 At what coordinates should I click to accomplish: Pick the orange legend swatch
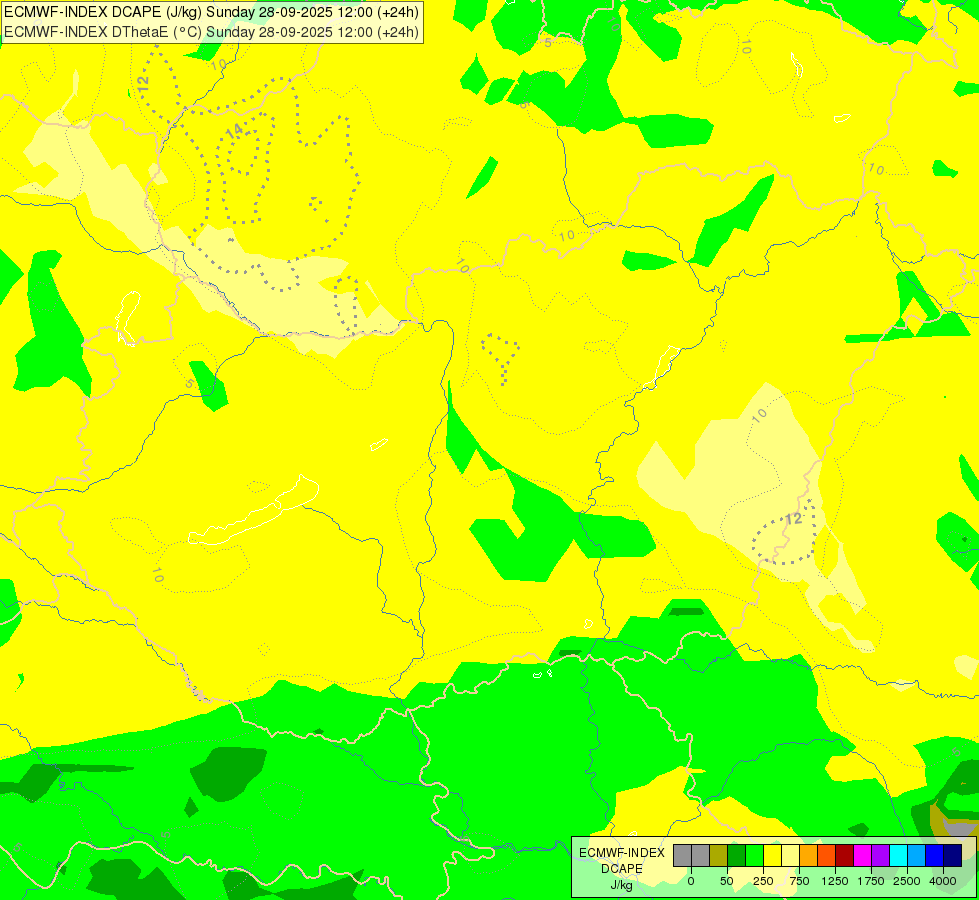[x=809, y=856]
